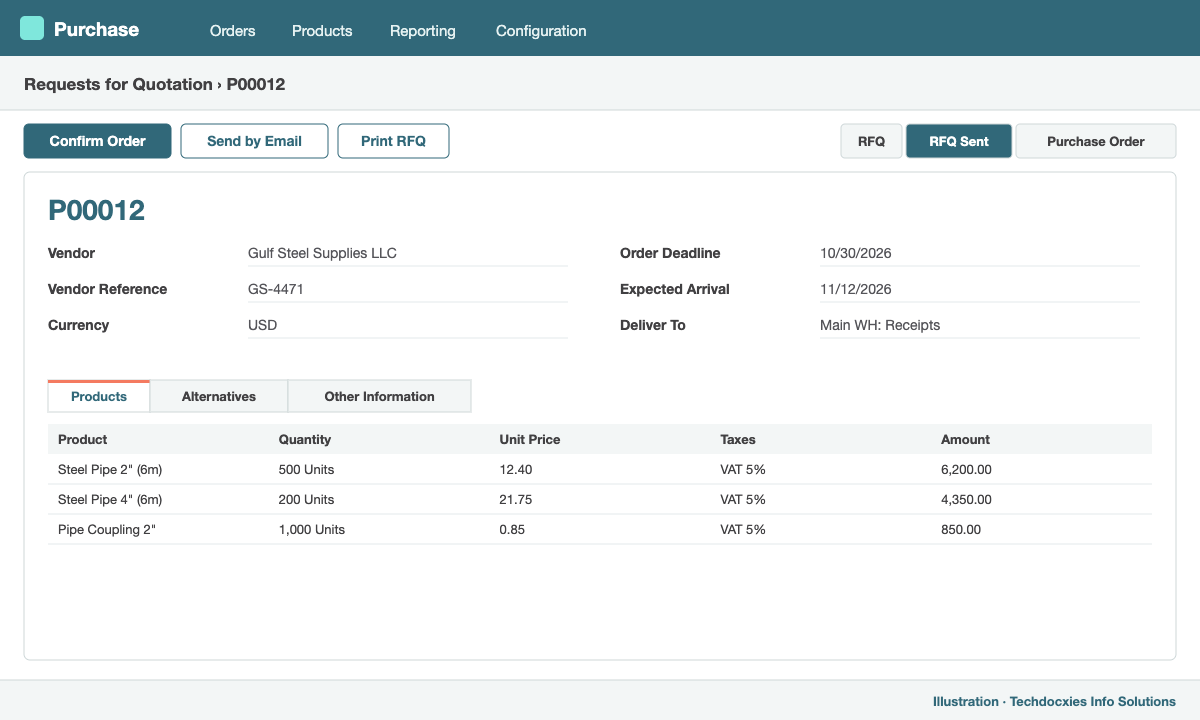Click the Order Deadline field 10/30/2026
Image resolution: width=1200 pixels, height=720 pixels.
tap(980, 254)
